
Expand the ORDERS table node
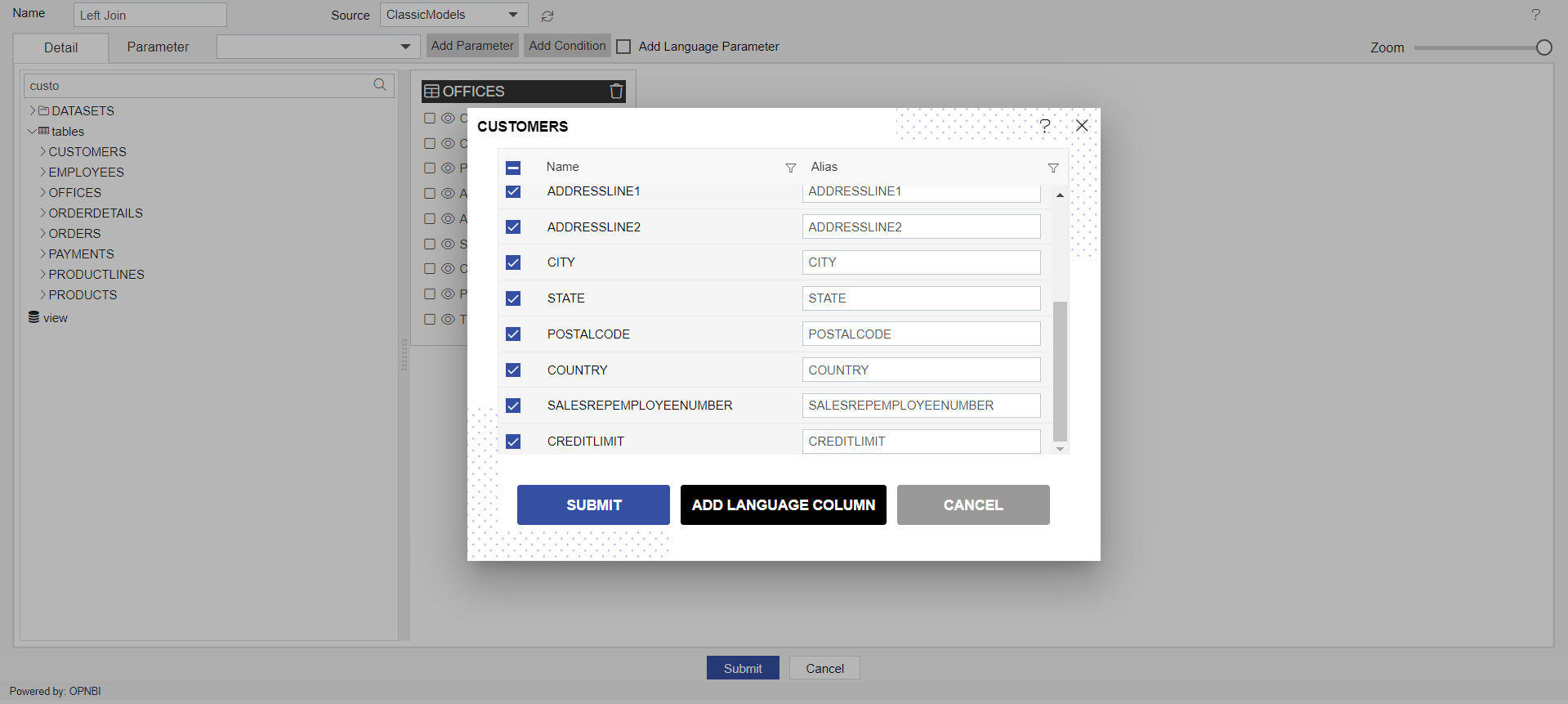[x=42, y=233]
